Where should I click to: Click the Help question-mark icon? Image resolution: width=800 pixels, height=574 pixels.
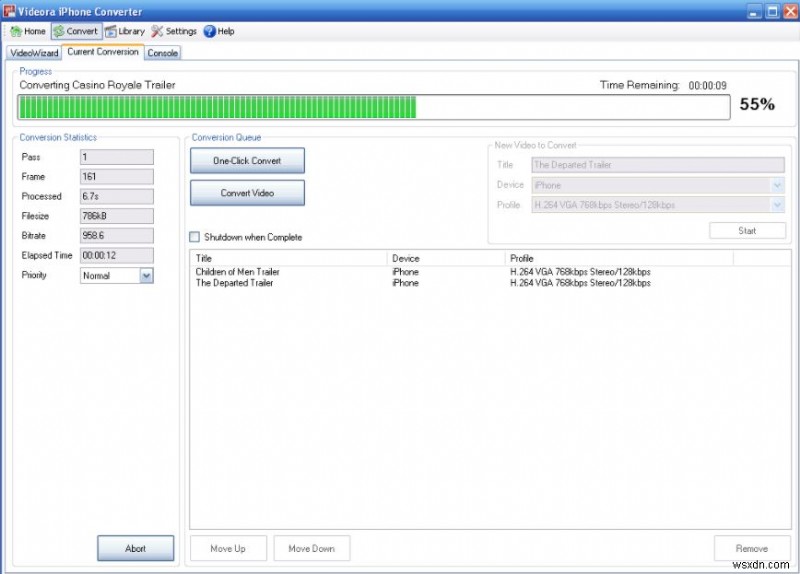coord(209,32)
